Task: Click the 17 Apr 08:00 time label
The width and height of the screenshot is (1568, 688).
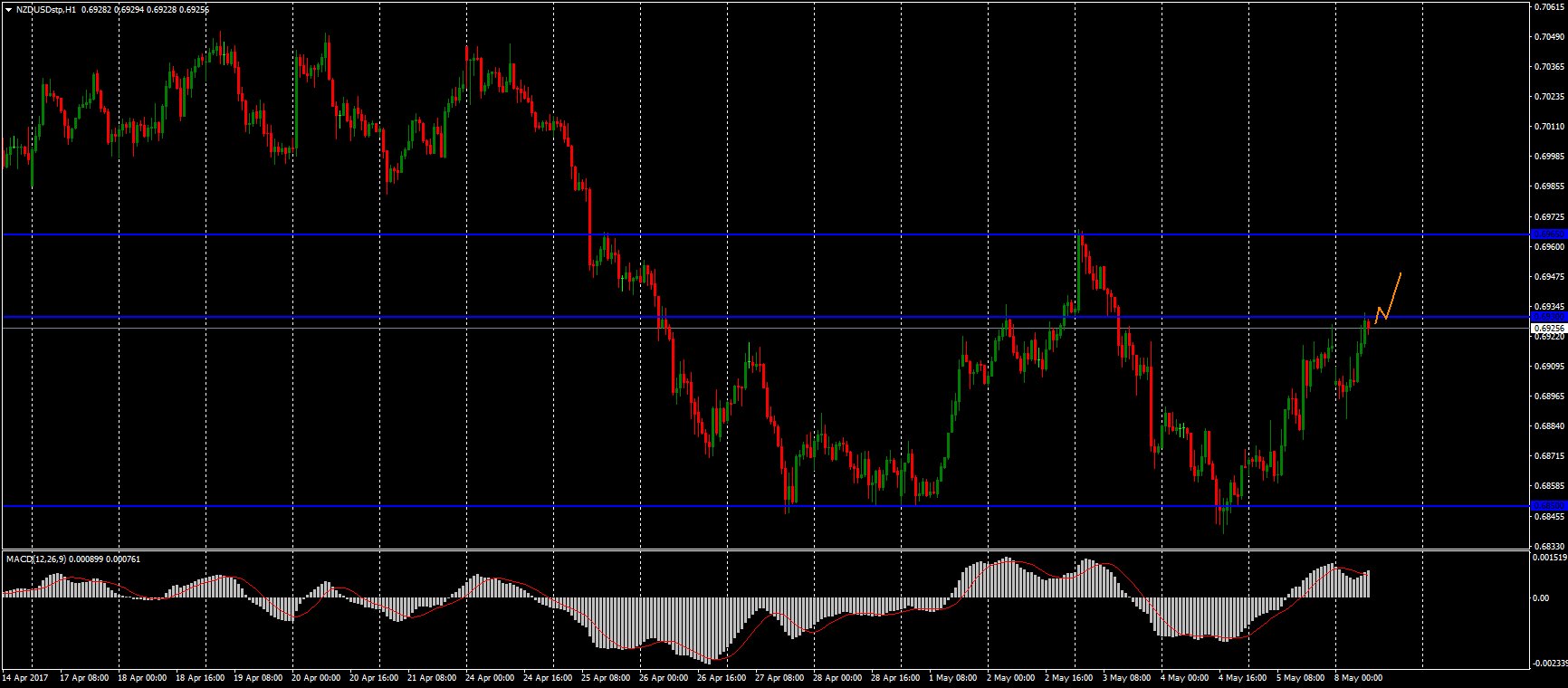Action: pos(84,677)
